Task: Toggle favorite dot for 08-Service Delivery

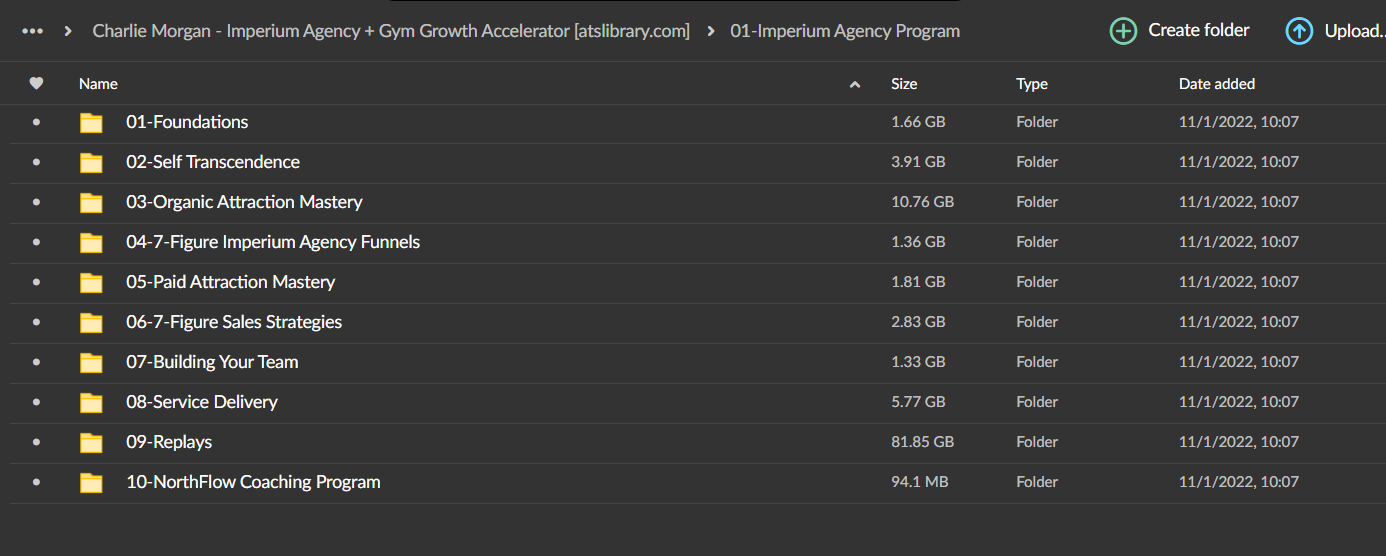Action: [x=37, y=402]
